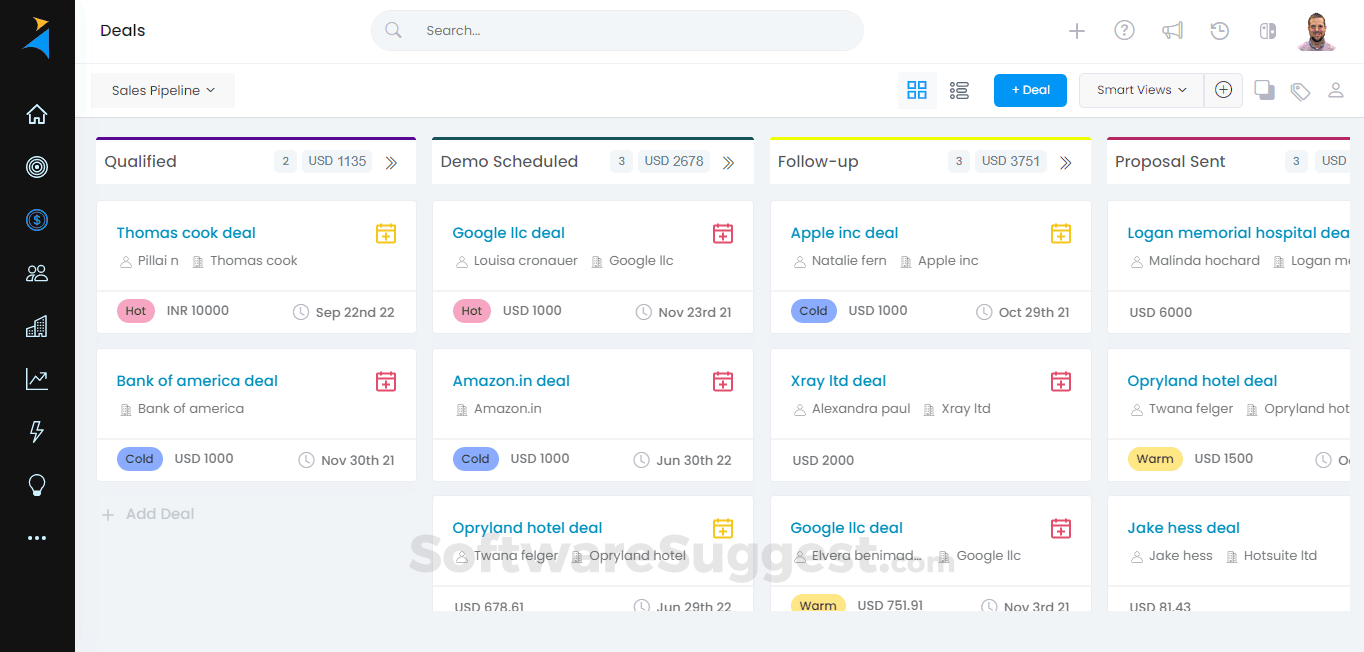
Task: Click contact name Louisa cronauer
Action: click(526, 261)
